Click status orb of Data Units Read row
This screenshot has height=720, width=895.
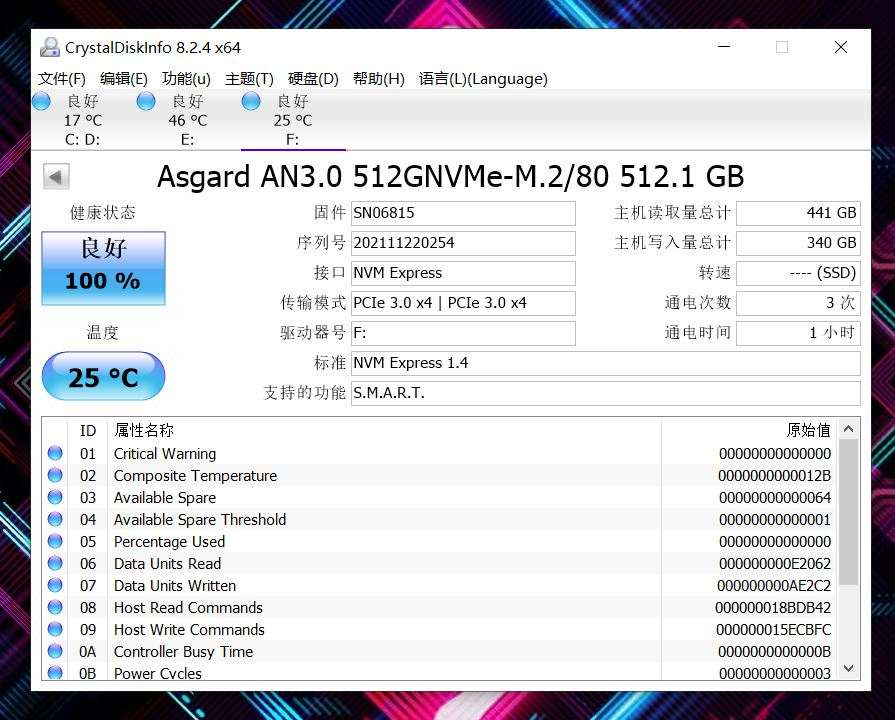pos(55,564)
